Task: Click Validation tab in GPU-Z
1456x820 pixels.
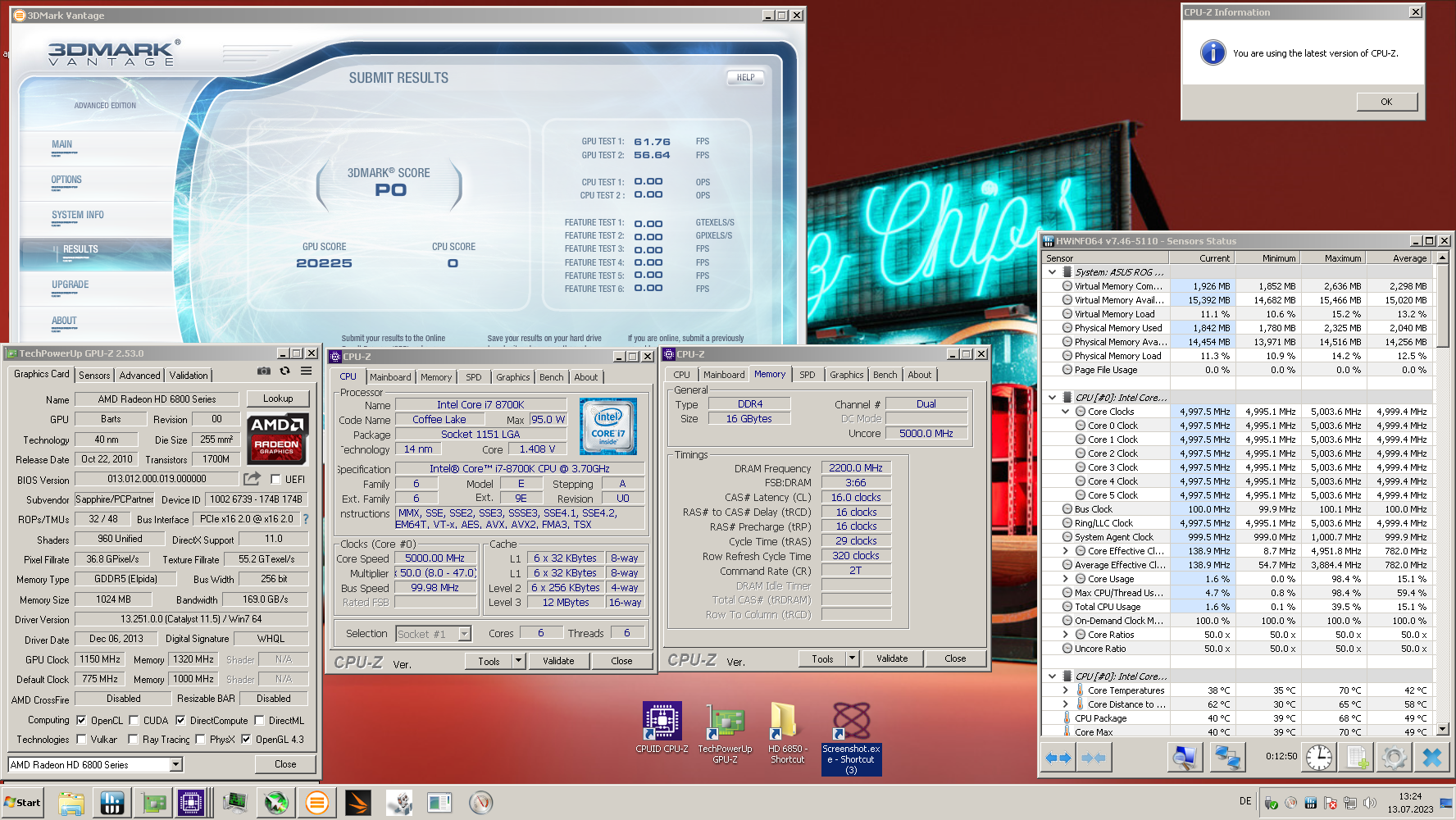Action: click(189, 376)
